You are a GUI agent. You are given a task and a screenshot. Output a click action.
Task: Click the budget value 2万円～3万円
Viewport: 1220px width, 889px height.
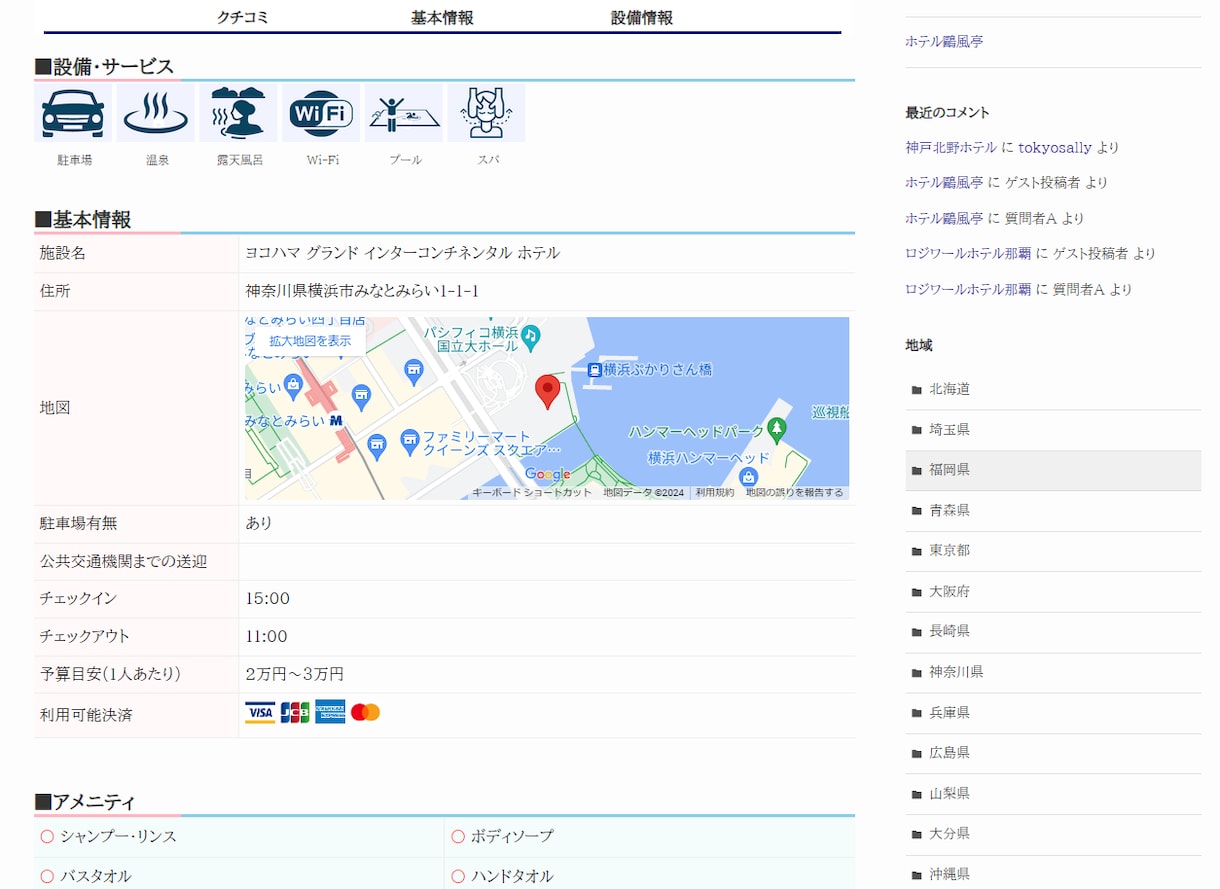[295, 675]
